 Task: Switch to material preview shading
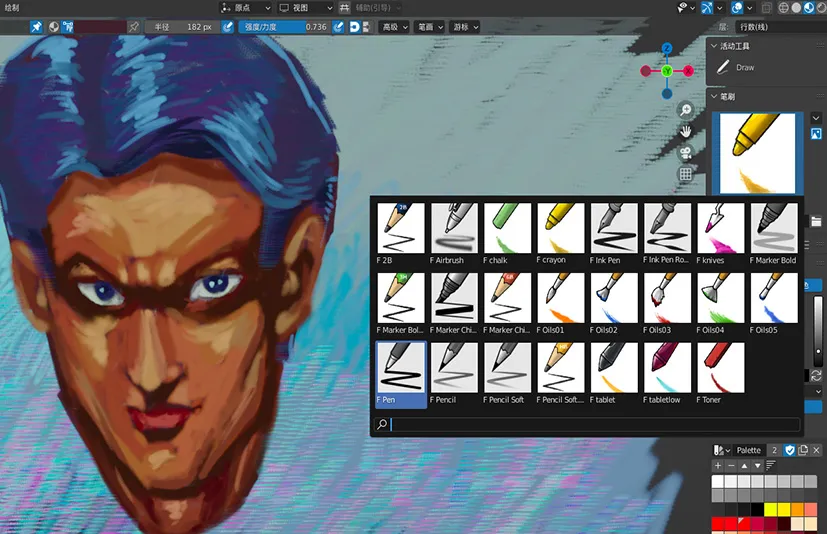[x=809, y=7]
